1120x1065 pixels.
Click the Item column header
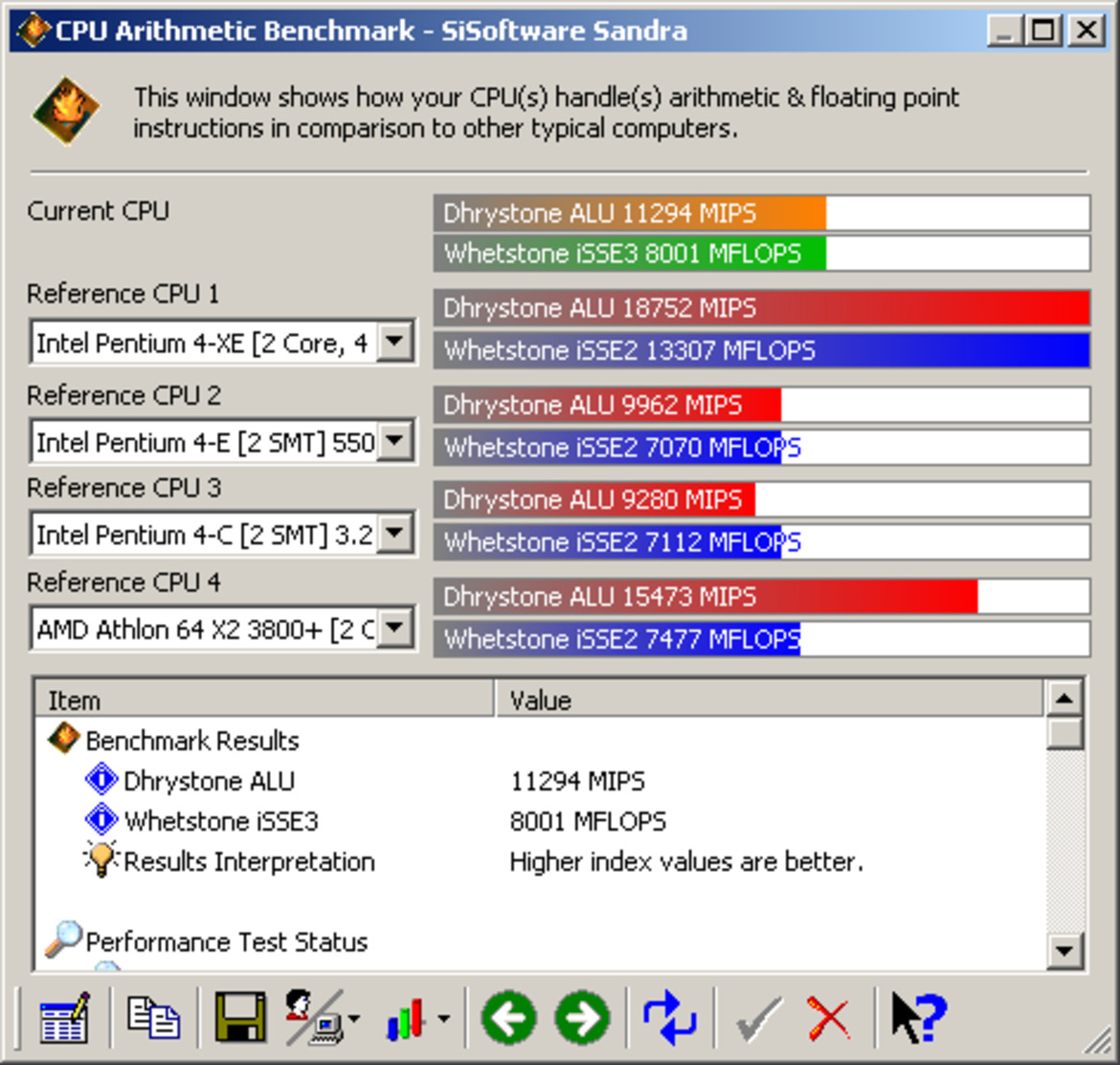click(264, 699)
